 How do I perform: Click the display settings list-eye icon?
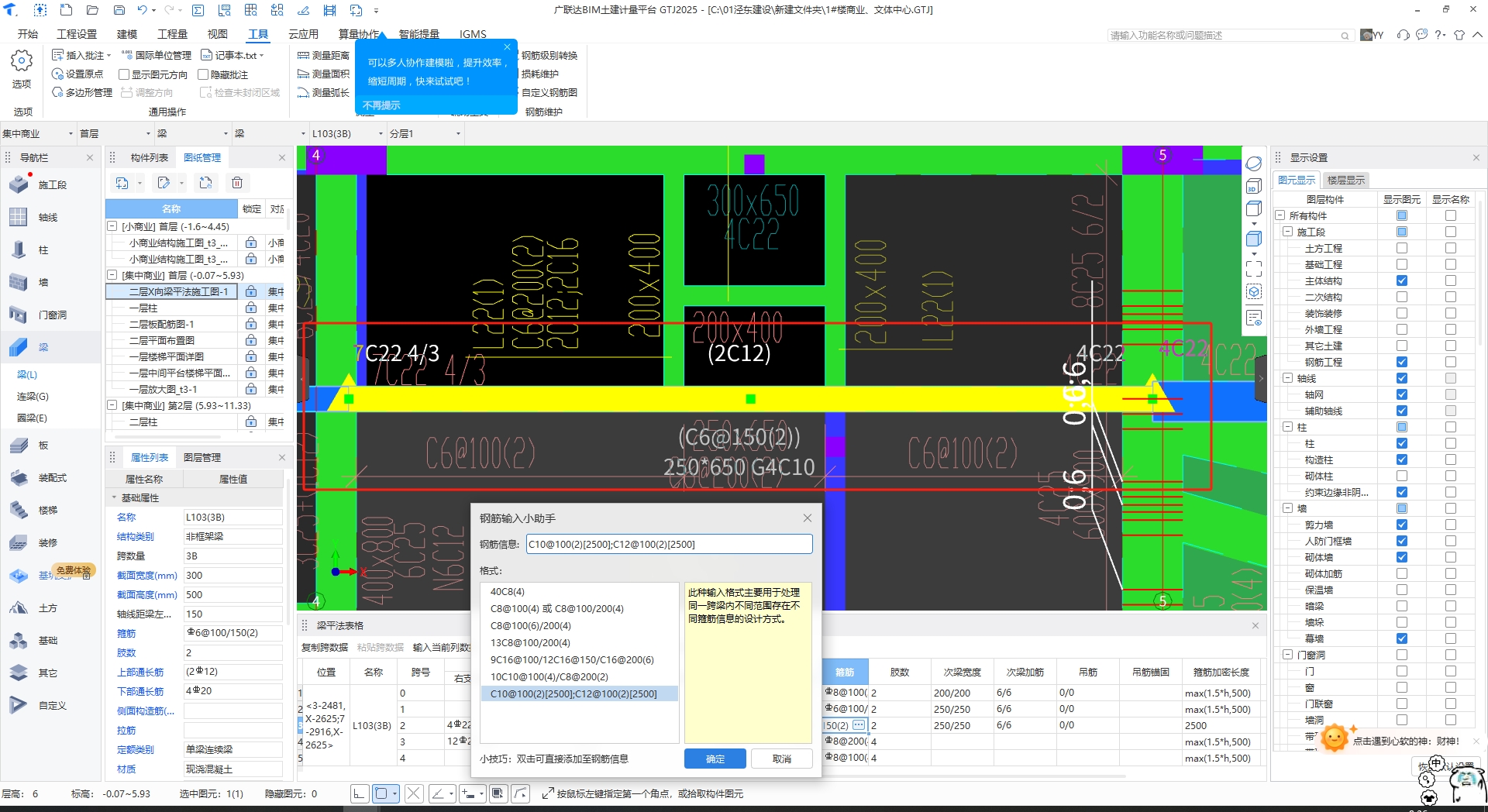(x=1254, y=318)
